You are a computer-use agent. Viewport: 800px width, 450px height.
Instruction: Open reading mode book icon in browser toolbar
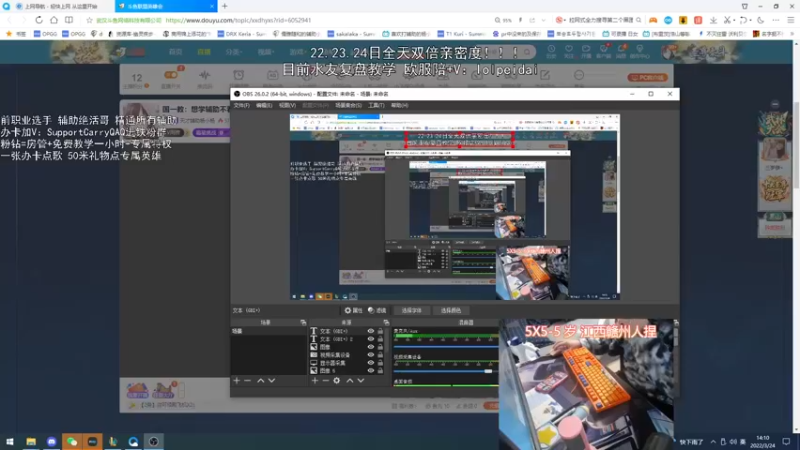click(68, 20)
